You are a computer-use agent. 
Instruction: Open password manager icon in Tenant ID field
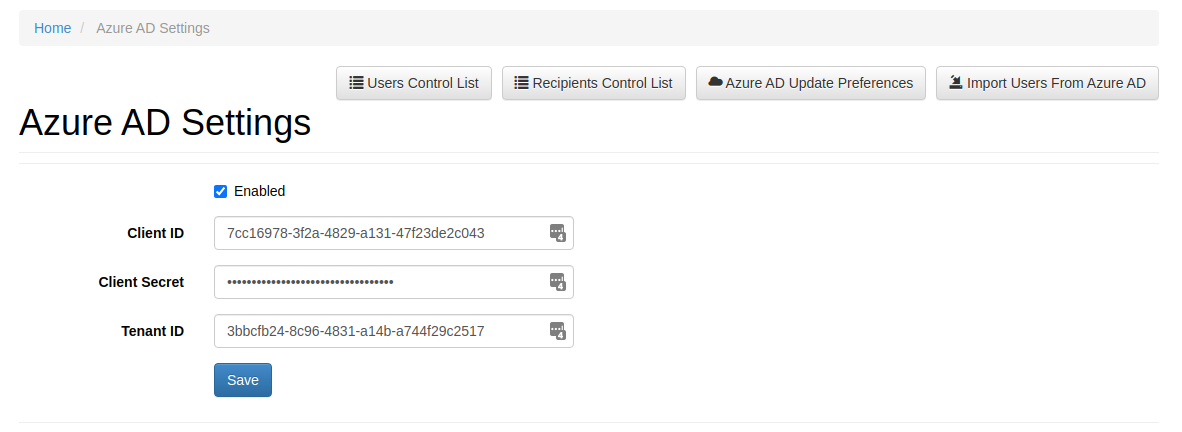557,331
